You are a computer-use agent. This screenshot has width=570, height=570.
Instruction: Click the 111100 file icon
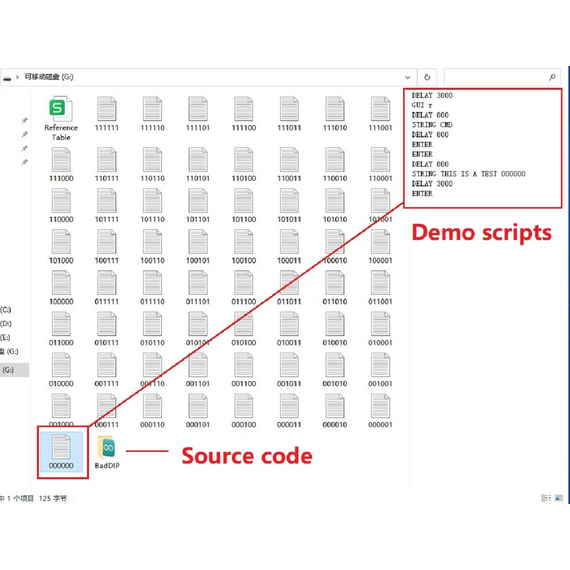click(x=244, y=108)
